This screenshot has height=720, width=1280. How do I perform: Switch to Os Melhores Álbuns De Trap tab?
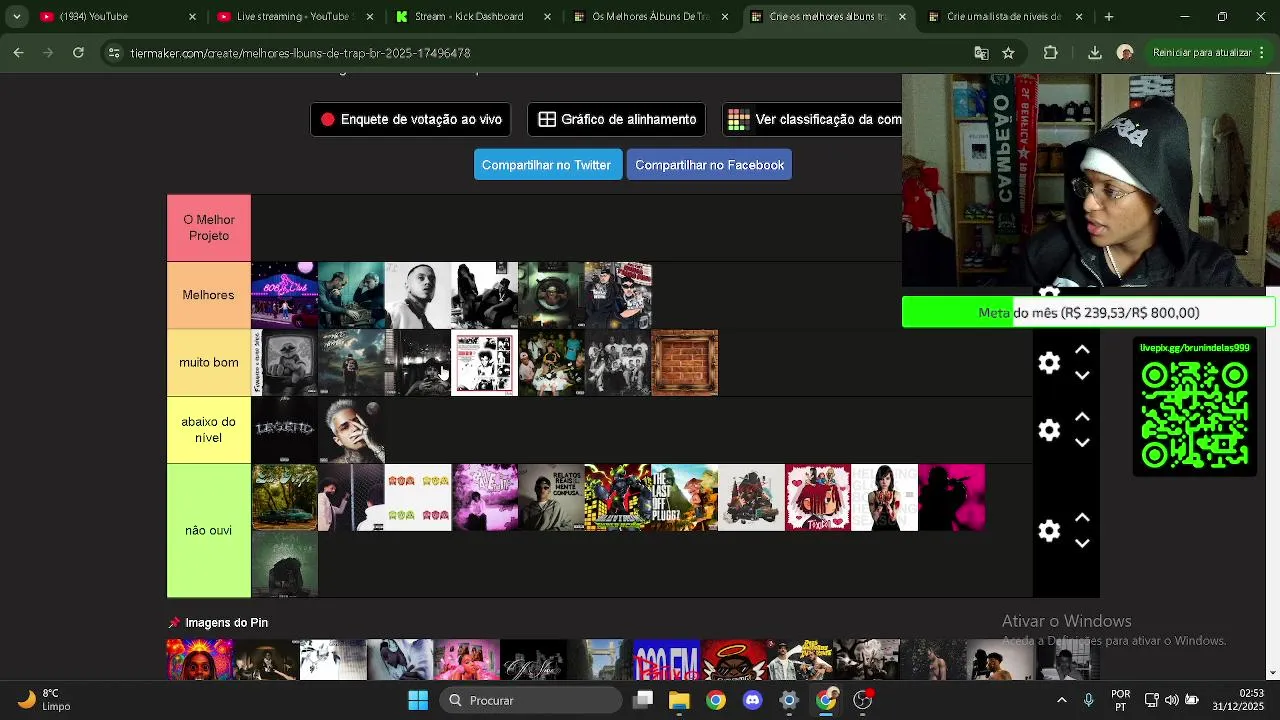point(648,16)
